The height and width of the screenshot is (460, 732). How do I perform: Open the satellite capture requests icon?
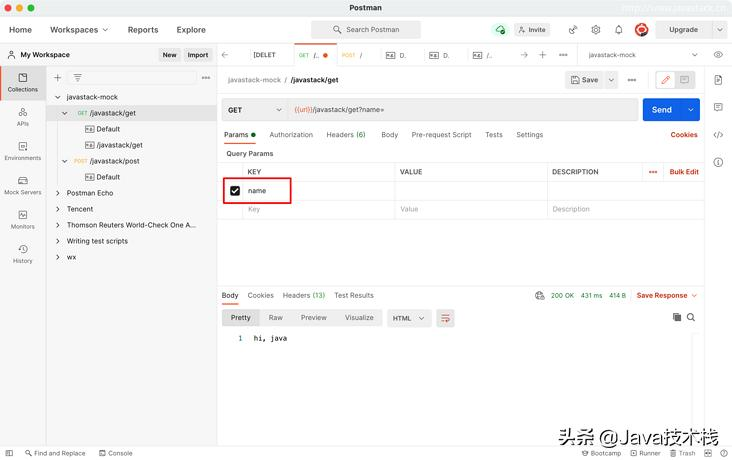573,29
